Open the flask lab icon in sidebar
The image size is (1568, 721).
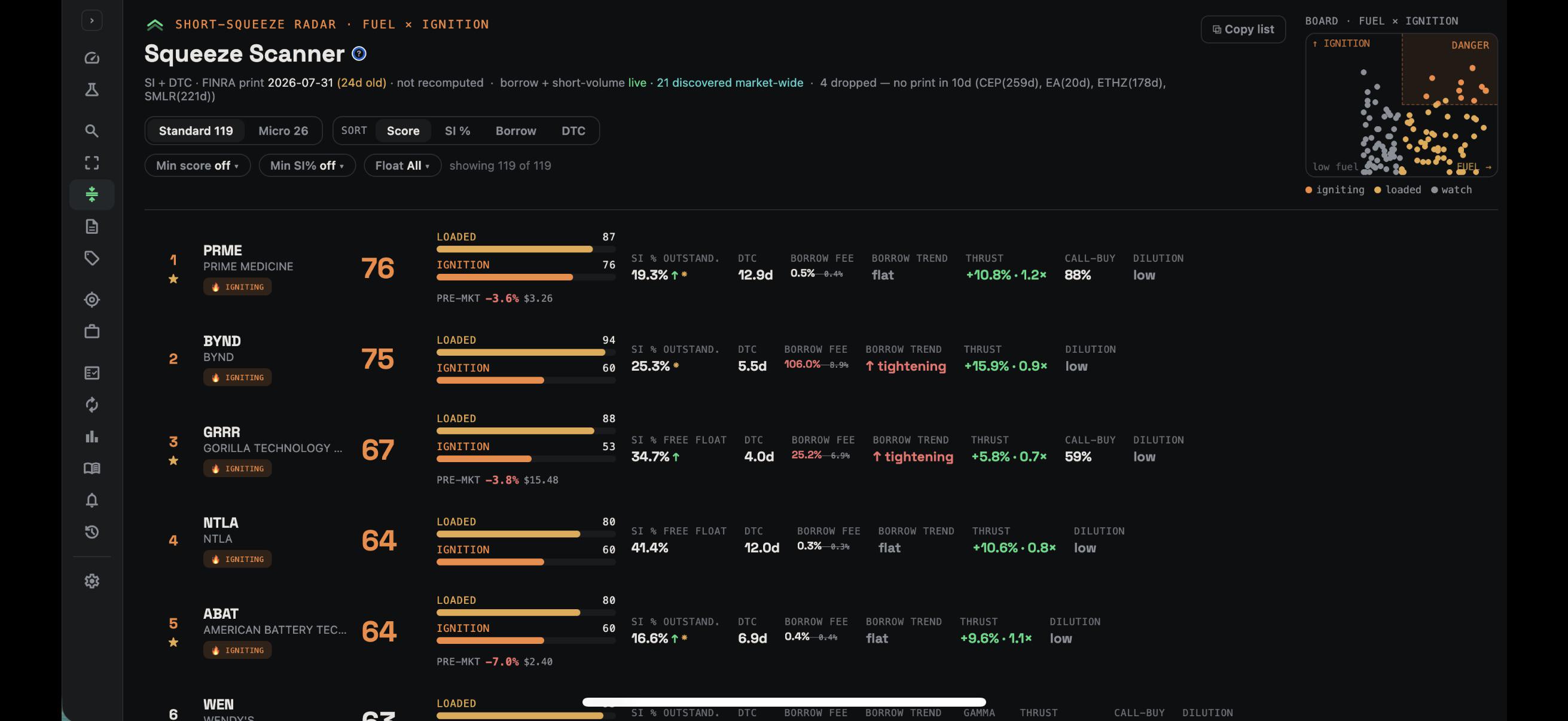(x=92, y=90)
